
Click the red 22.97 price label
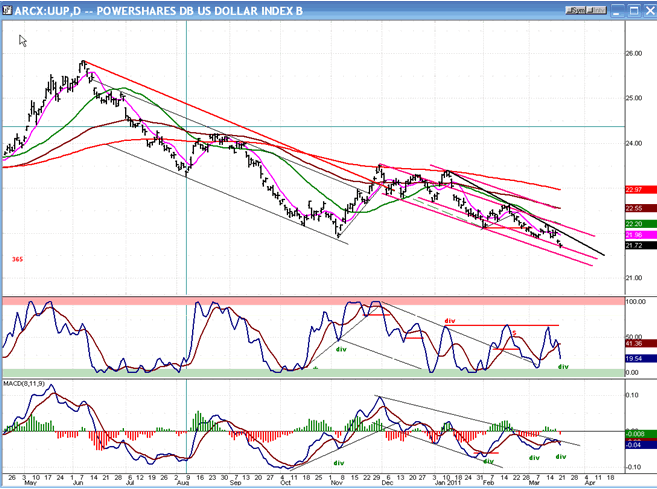pos(641,190)
